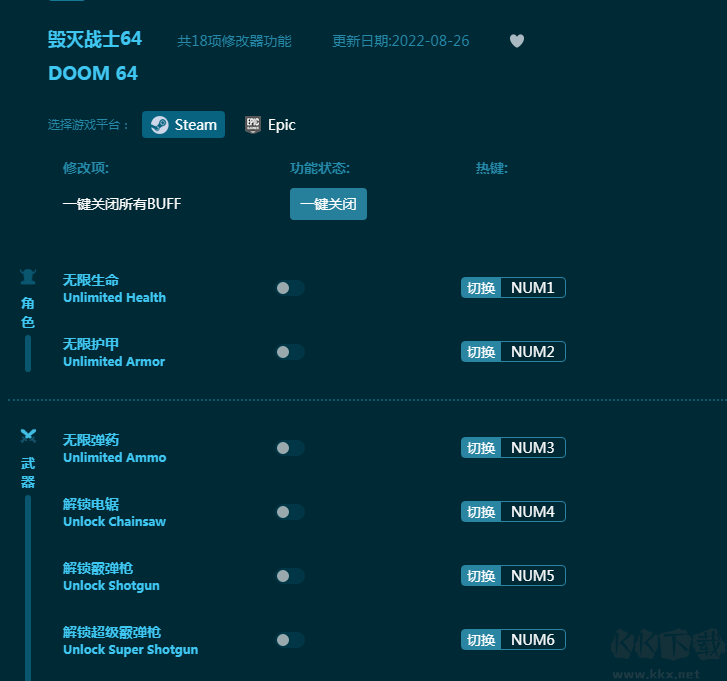The height and width of the screenshot is (681, 727).
Task: Click 切换 button for NUM2 hotkey
Action: tap(481, 352)
